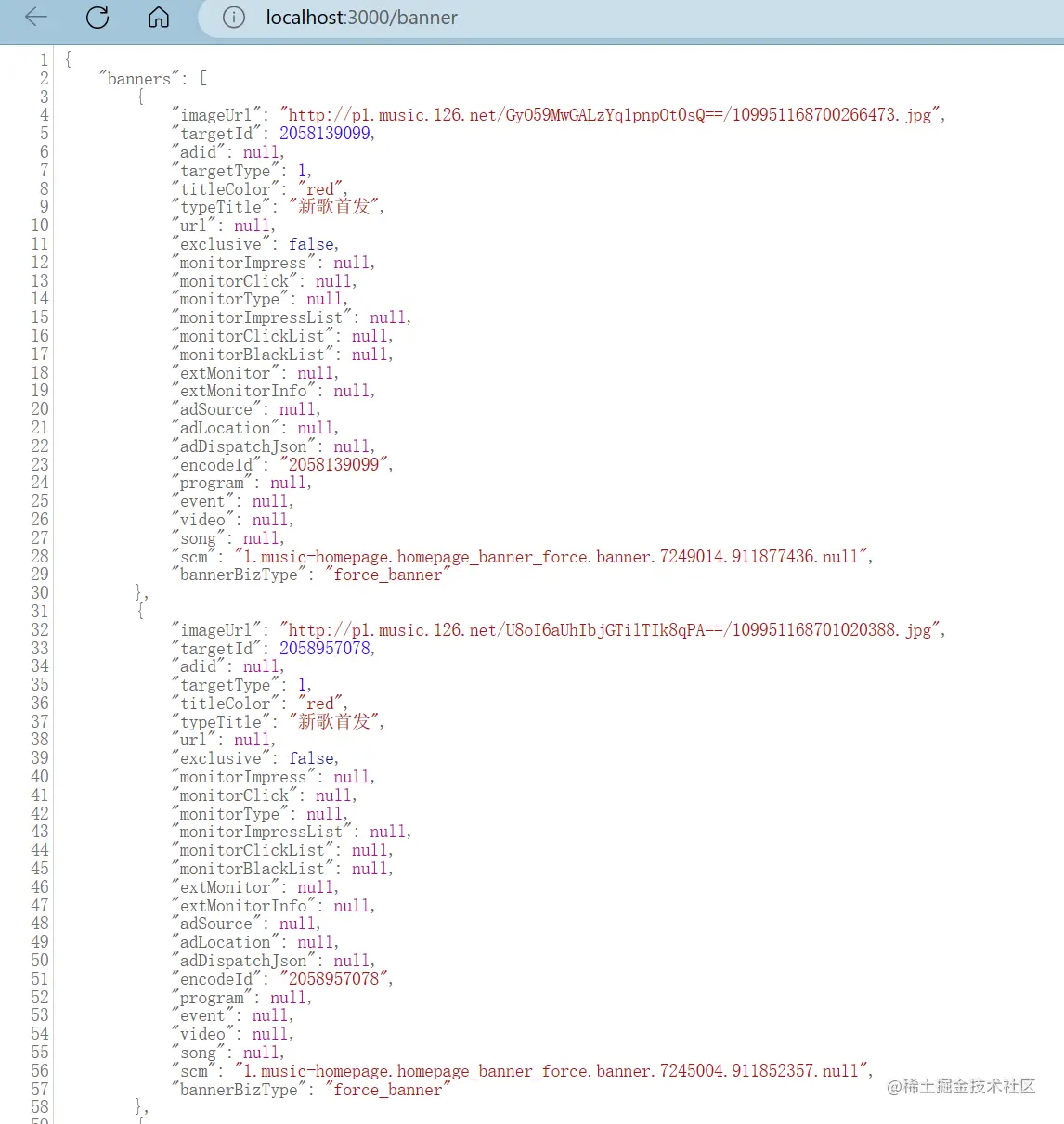Select the adLocation key on line 49
This screenshot has height=1124, width=1064.
coord(226,942)
